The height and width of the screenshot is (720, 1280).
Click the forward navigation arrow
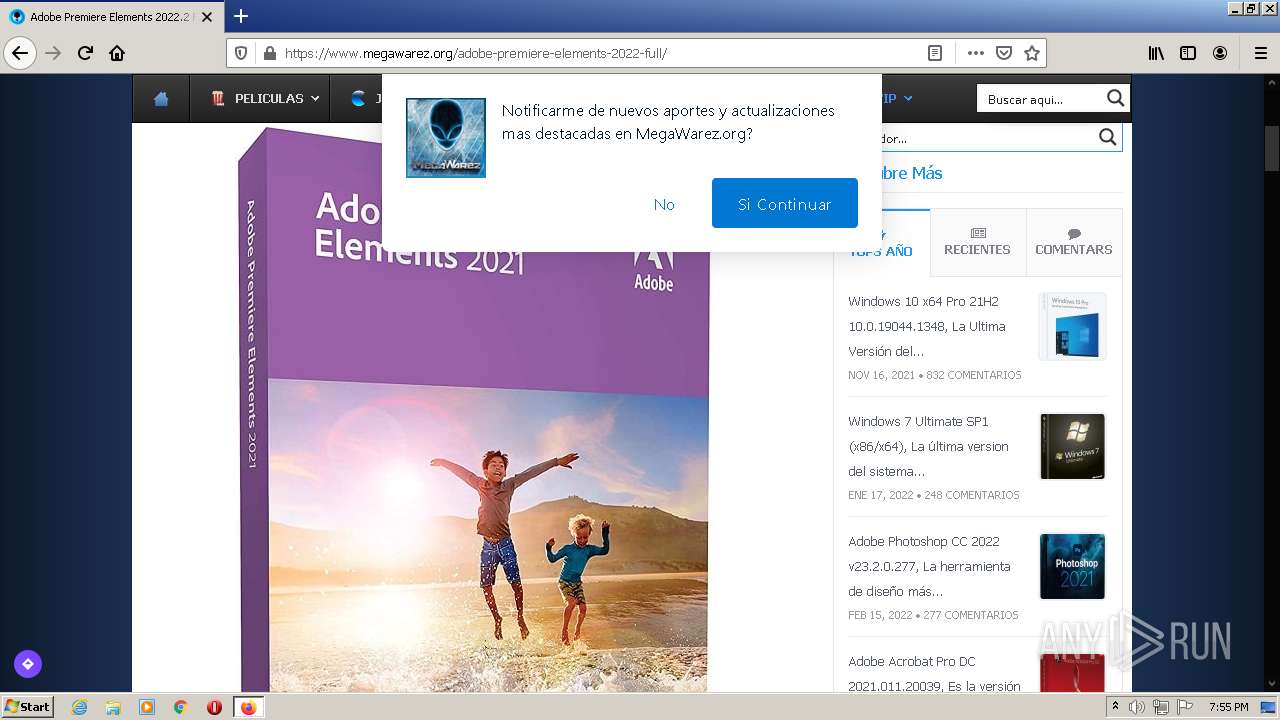tap(53, 53)
